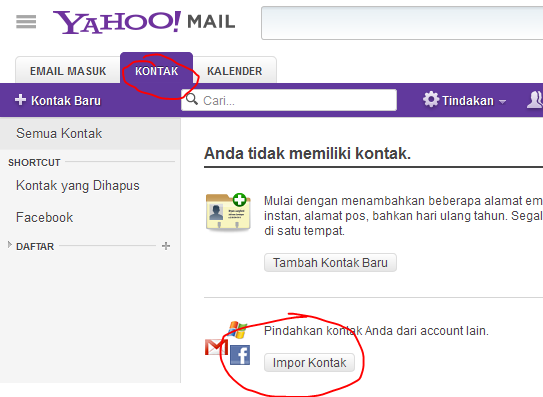The image size is (543, 397).
Task: Click the people icon right of Tindakan
Action: pos(535,100)
